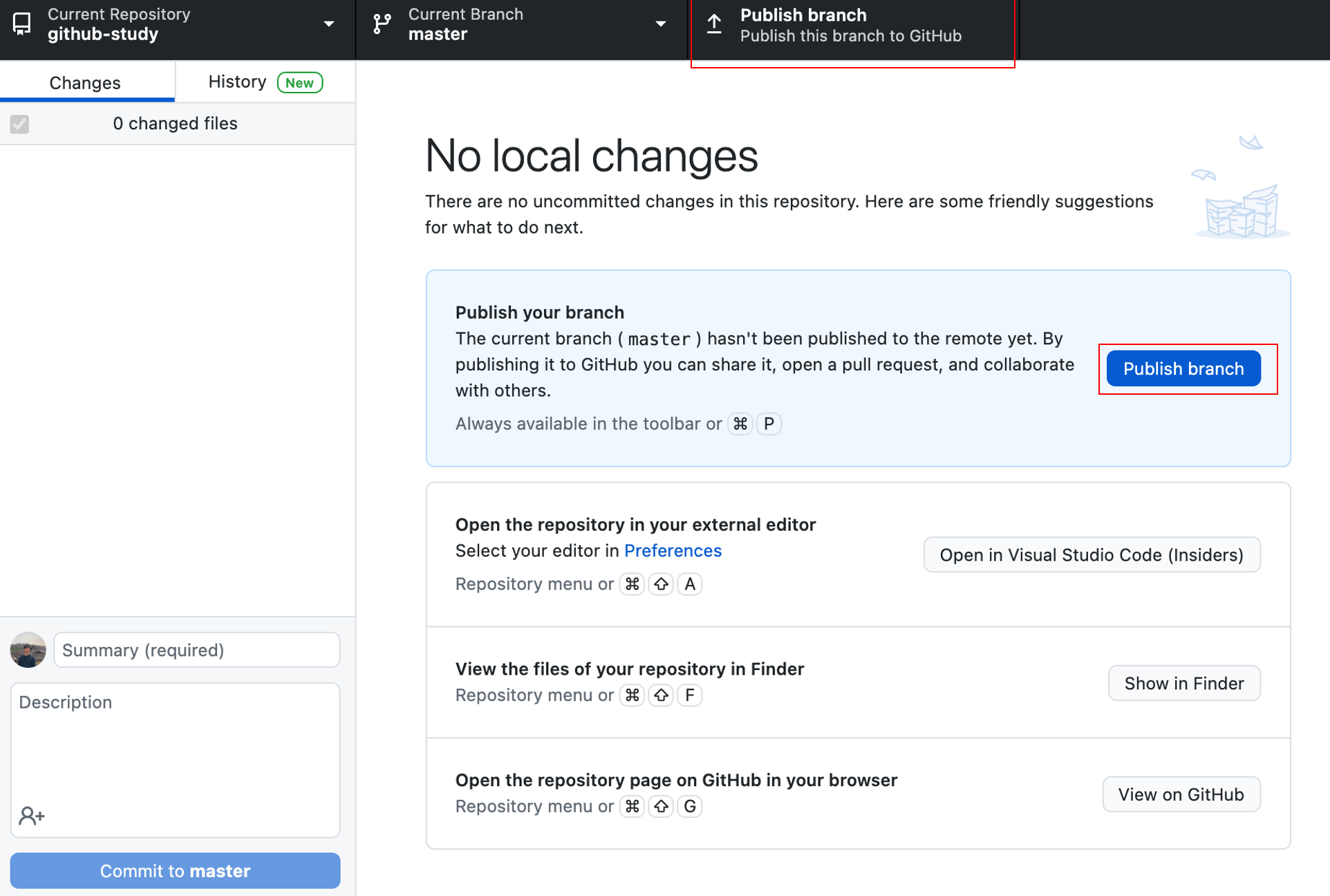This screenshot has height=896, width=1330.
Task: Click the repository icon beside github-study
Action: coord(22,24)
